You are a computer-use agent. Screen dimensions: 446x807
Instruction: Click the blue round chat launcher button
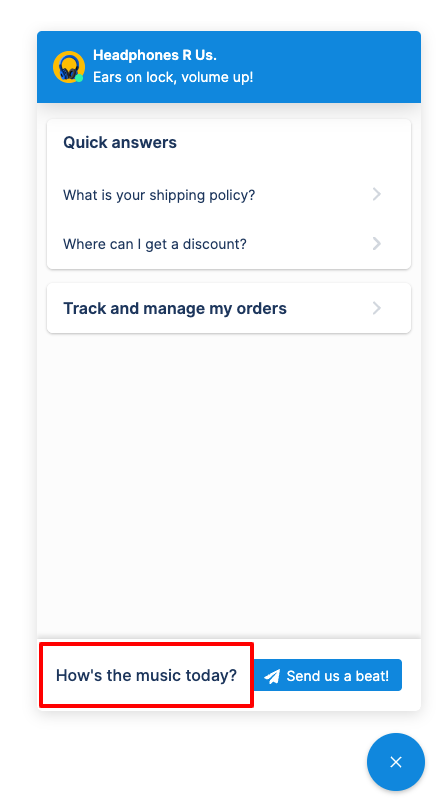click(x=396, y=762)
